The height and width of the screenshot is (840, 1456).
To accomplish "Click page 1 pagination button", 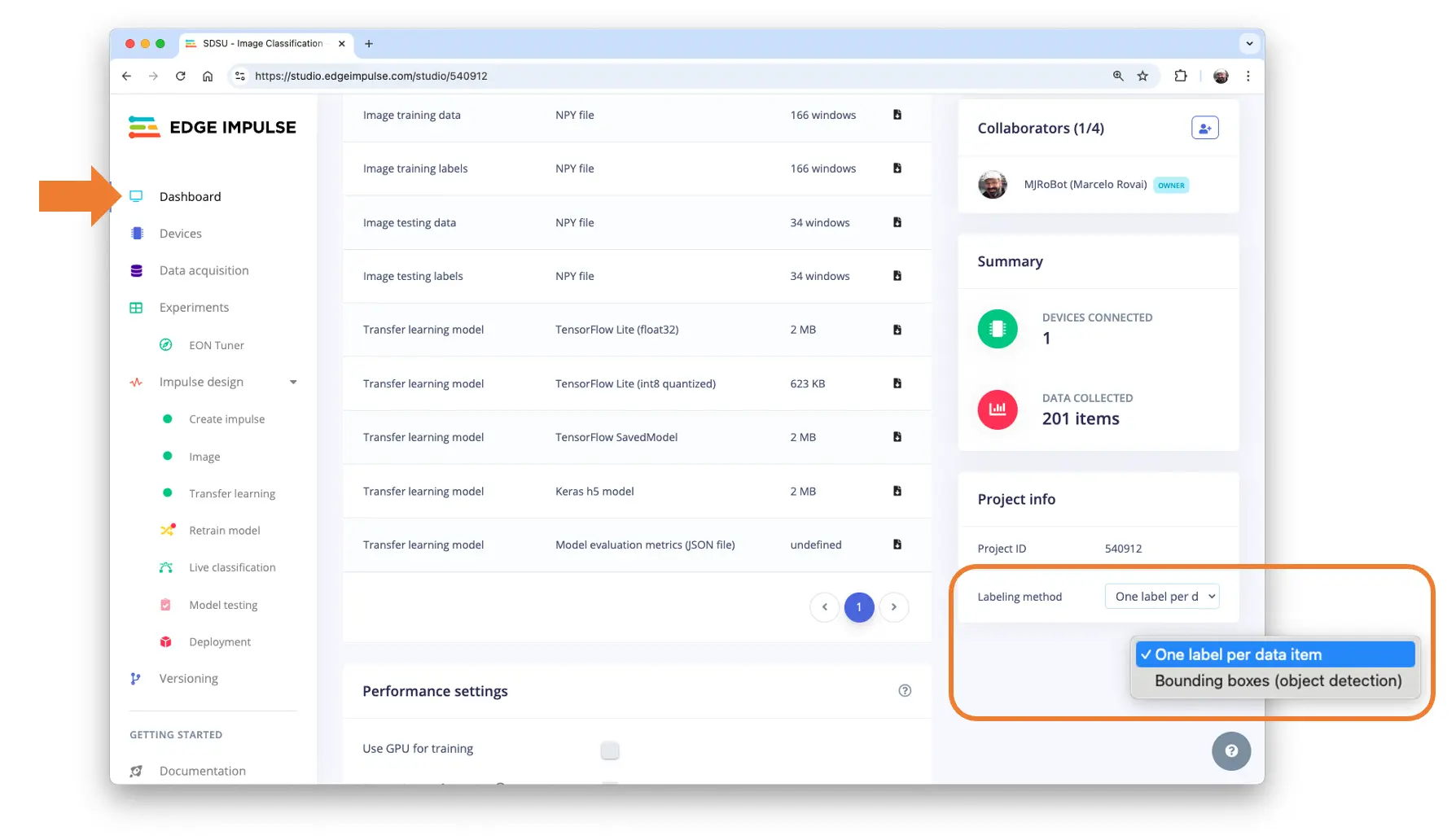I will click(x=858, y=607).
